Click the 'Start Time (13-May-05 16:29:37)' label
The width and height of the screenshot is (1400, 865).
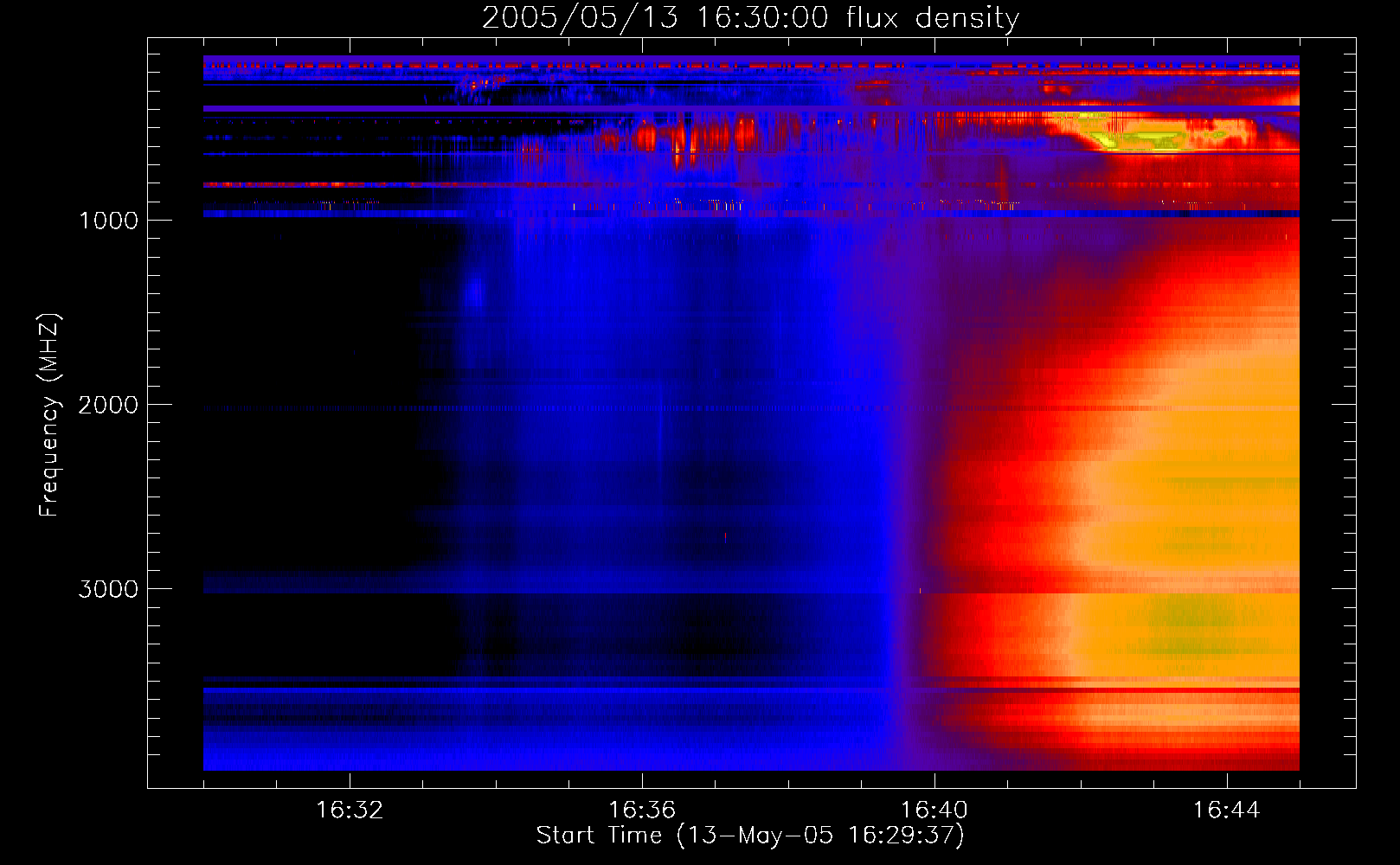coord(750,836)
